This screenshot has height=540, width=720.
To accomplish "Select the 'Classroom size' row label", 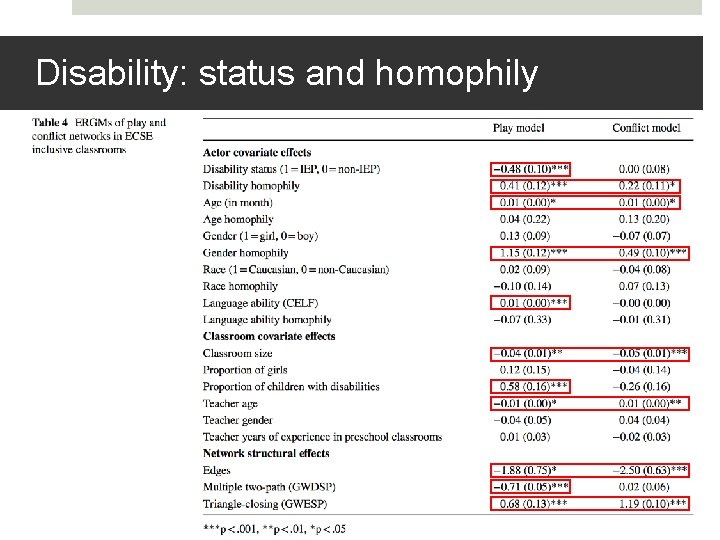I will 237,353.
